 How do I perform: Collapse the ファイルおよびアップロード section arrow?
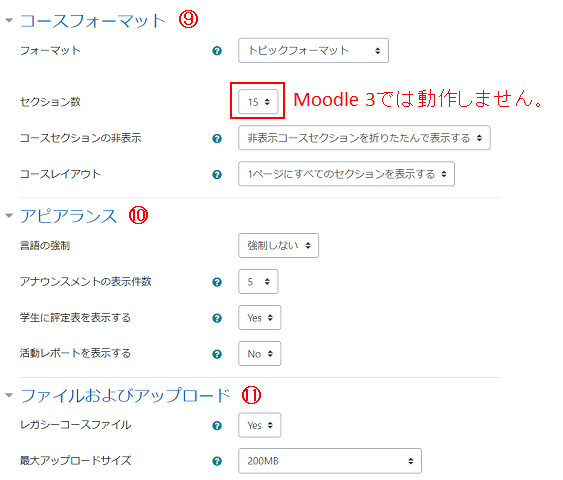tap(9, 395)
